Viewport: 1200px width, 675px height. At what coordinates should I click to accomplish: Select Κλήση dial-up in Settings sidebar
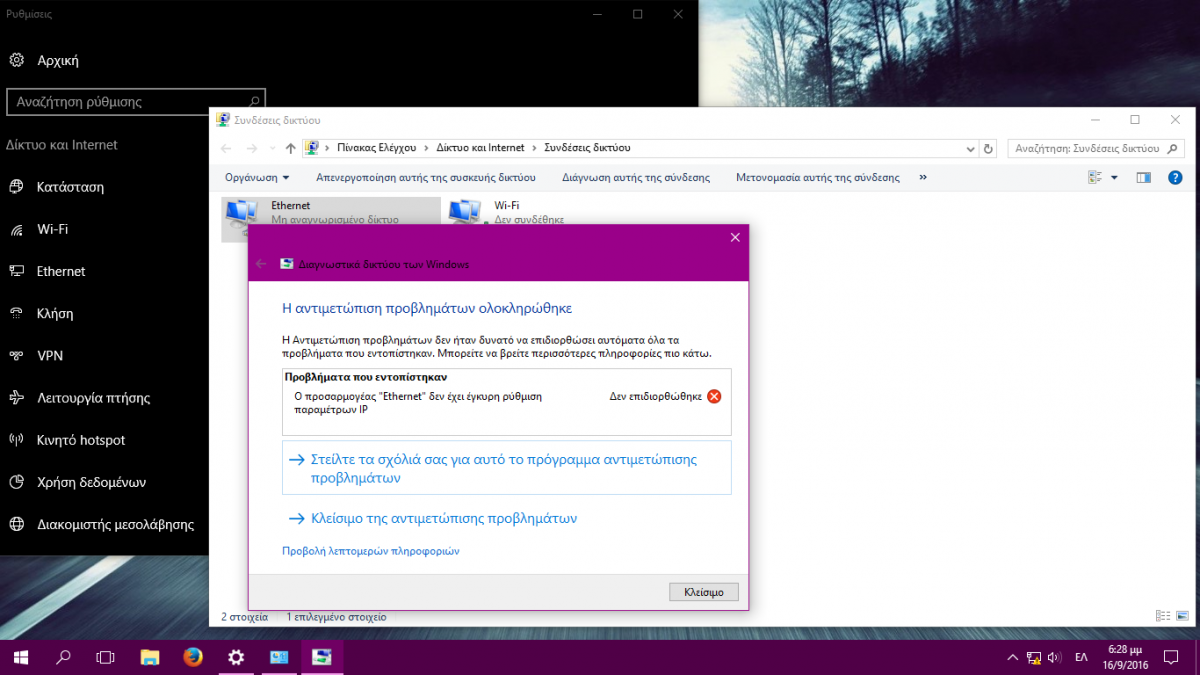[55, 313]
